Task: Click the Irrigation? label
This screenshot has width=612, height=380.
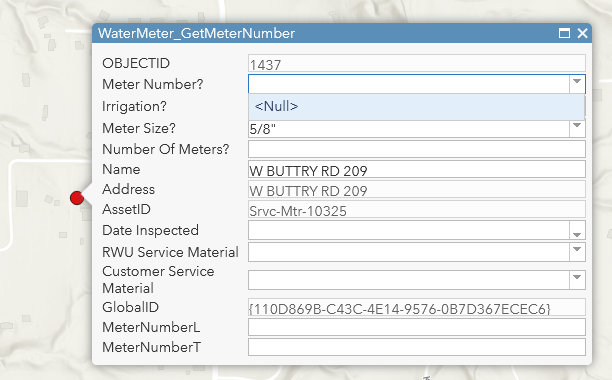Action: [x=134, y=107]
